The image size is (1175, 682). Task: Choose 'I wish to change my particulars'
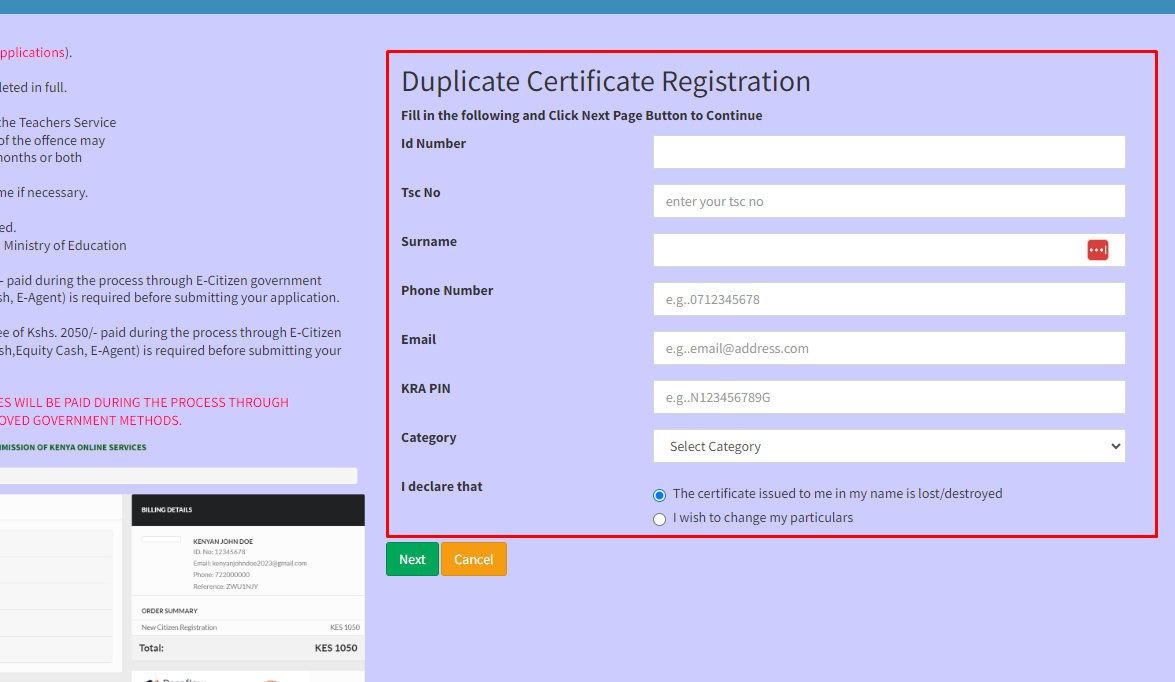click(x=659, y=519)
